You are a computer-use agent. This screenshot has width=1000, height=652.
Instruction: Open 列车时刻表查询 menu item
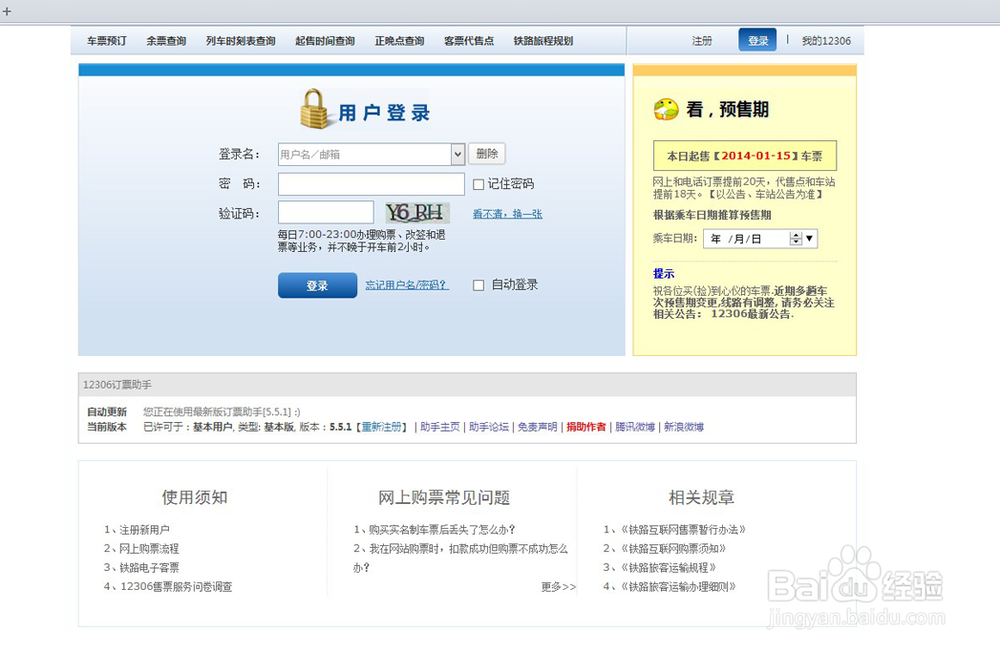point(240,41)
